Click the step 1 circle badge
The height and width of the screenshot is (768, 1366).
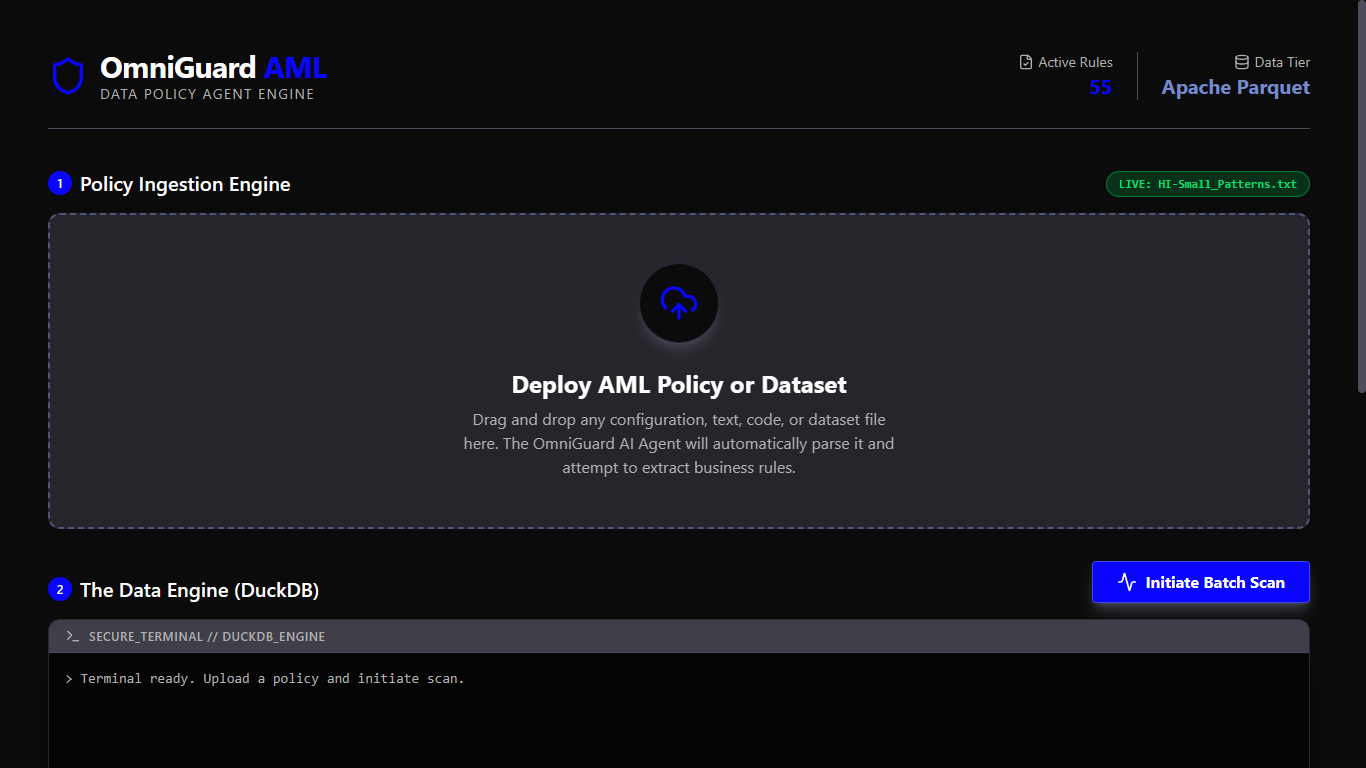click(60, 184)
